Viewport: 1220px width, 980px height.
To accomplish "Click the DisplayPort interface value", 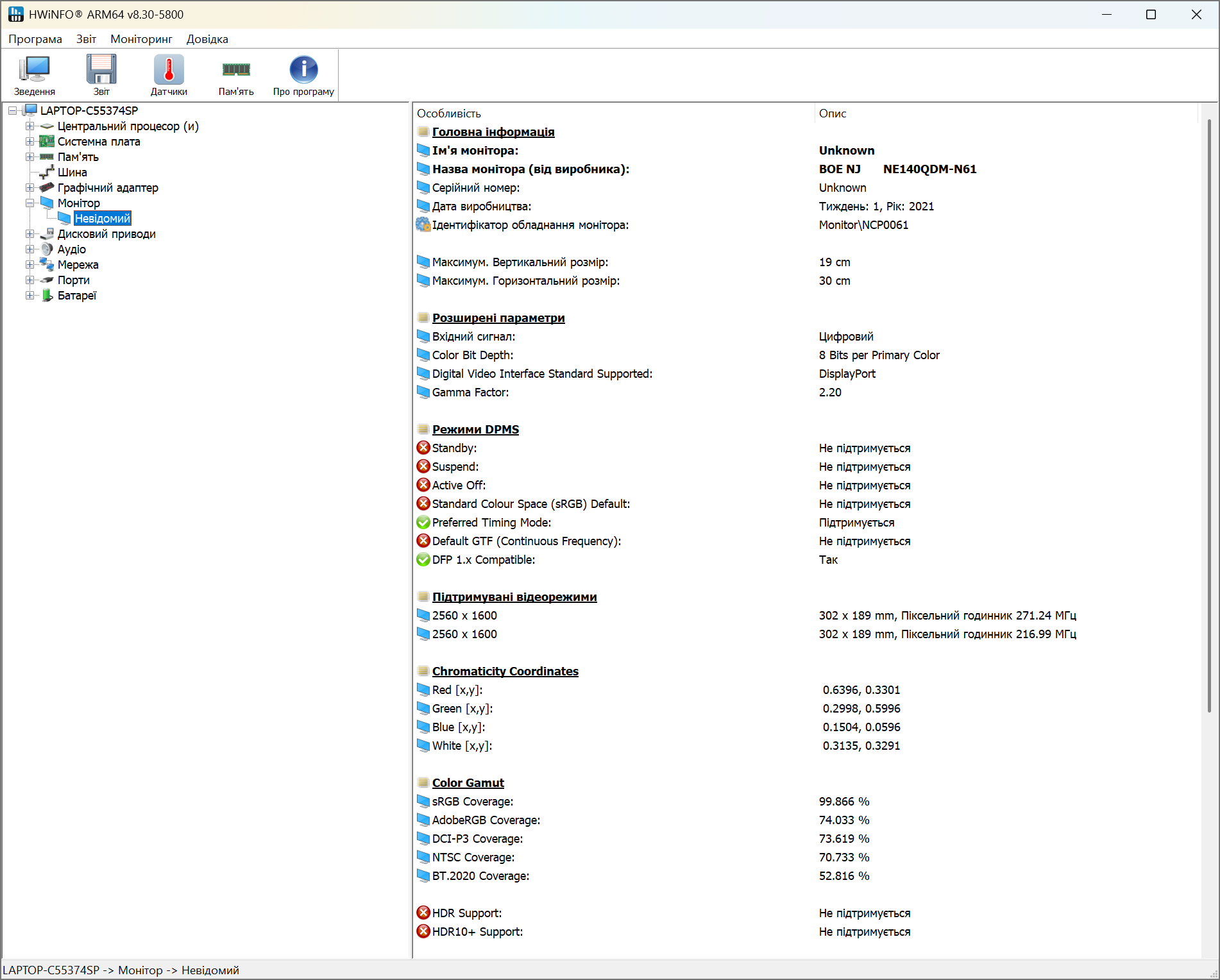I will pos(847,374).
